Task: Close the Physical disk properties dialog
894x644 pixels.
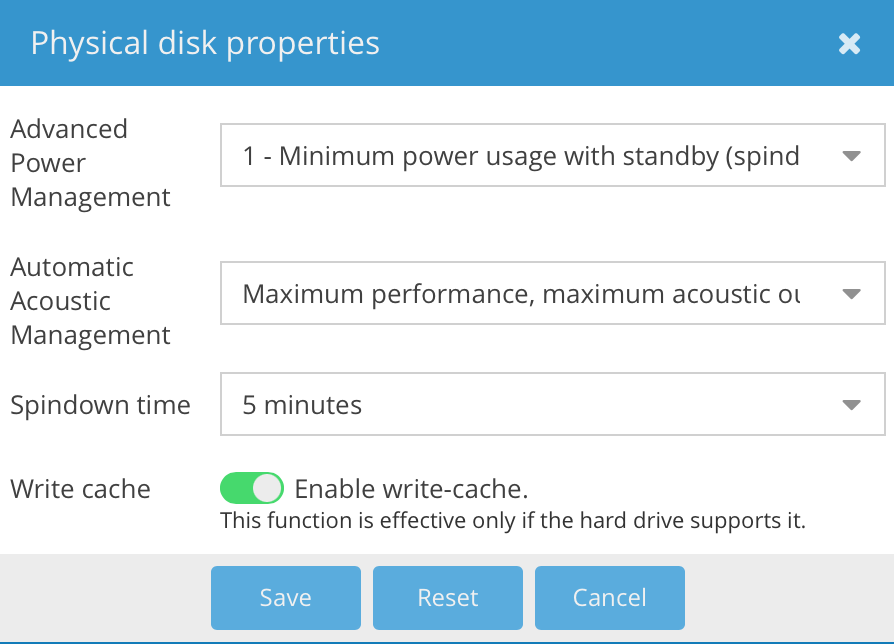Action: (x=849, y=43)
